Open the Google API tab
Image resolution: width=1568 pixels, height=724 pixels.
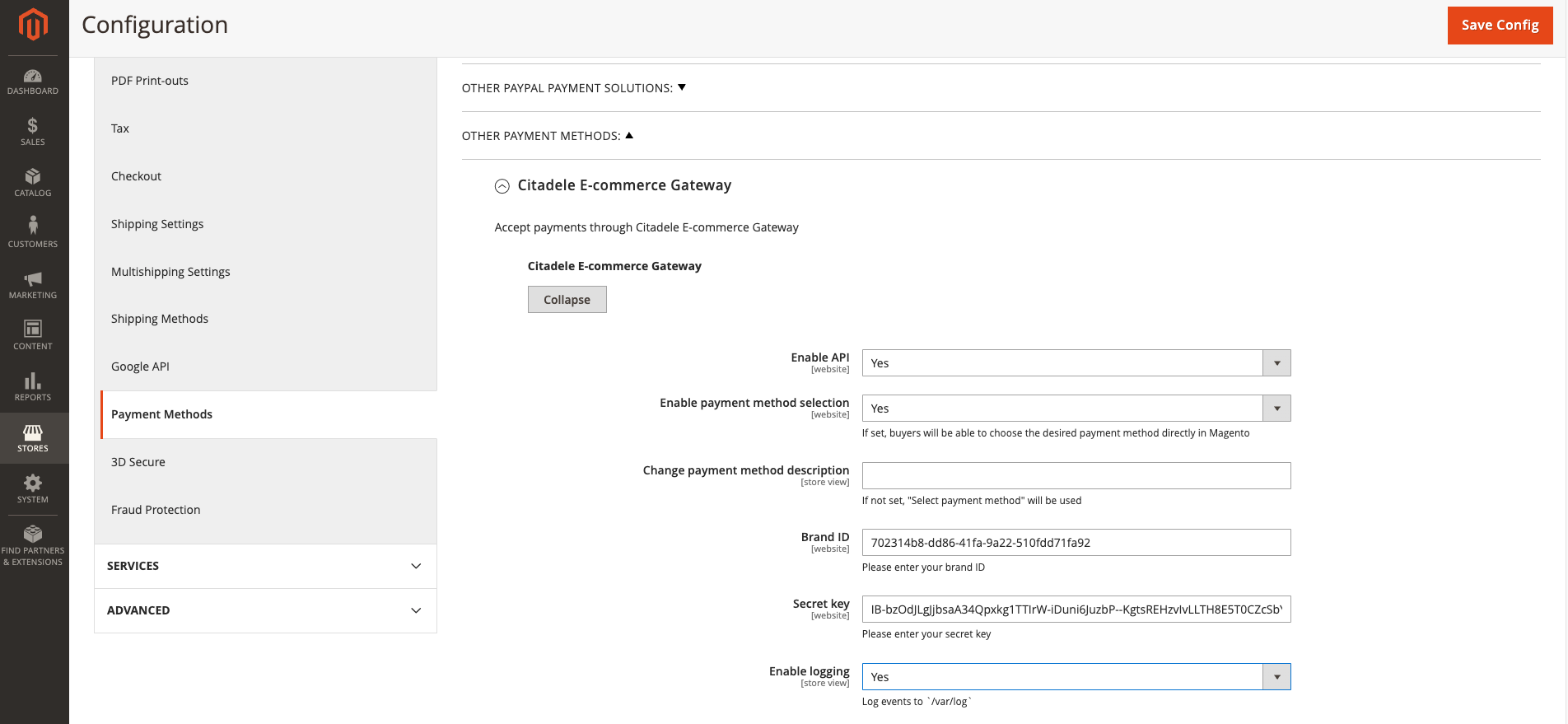265,367
